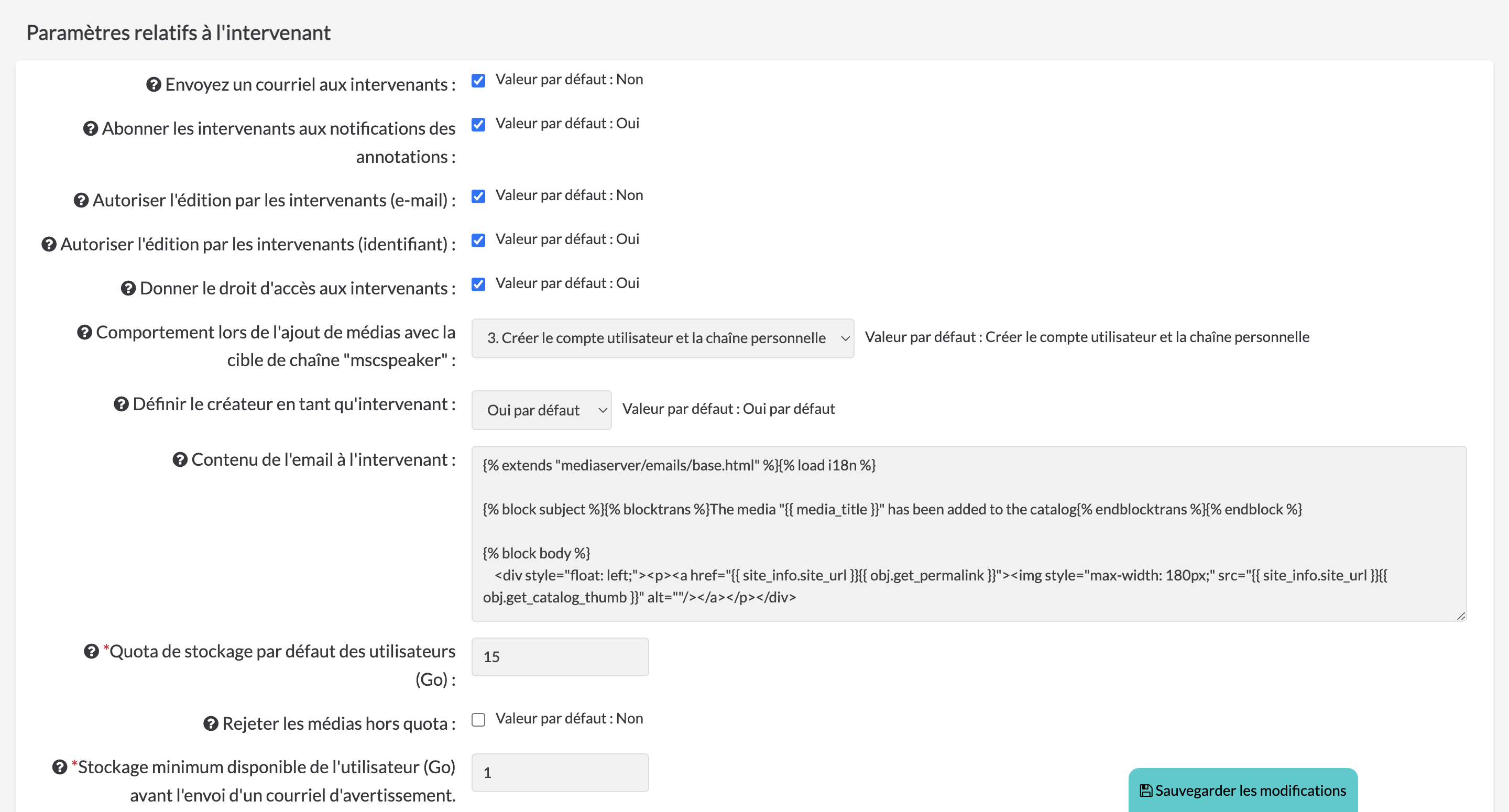Click help icon for 'Autoriser l'édition par les intervenants (identifiant)'
The image size is (1509, 812).
pyautogui.click(x=49, y=244)
